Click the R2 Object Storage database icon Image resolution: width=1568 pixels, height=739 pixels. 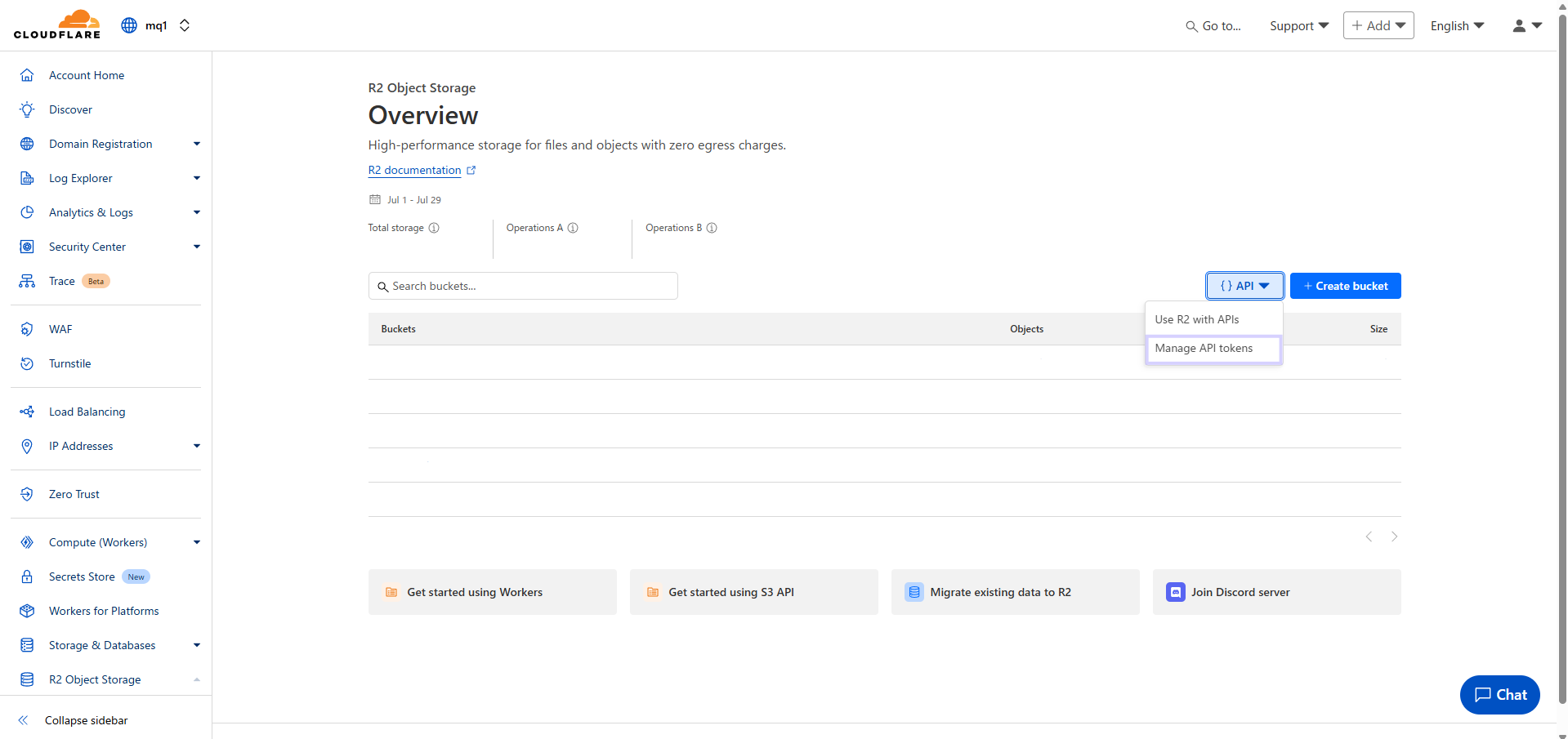[27, 679]
